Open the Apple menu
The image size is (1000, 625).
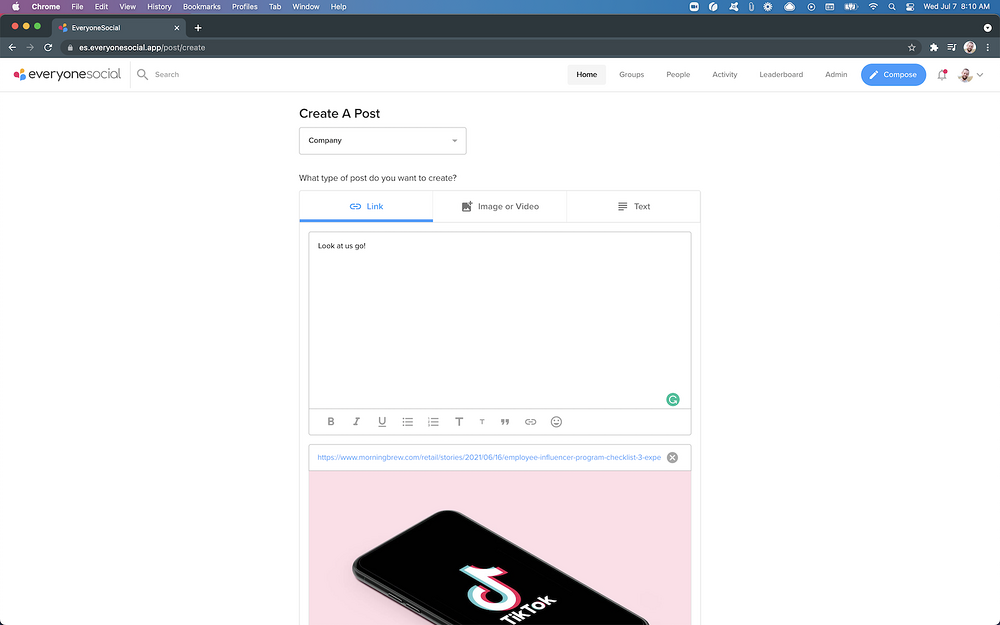pyautogui.click(x=16, y=6)
